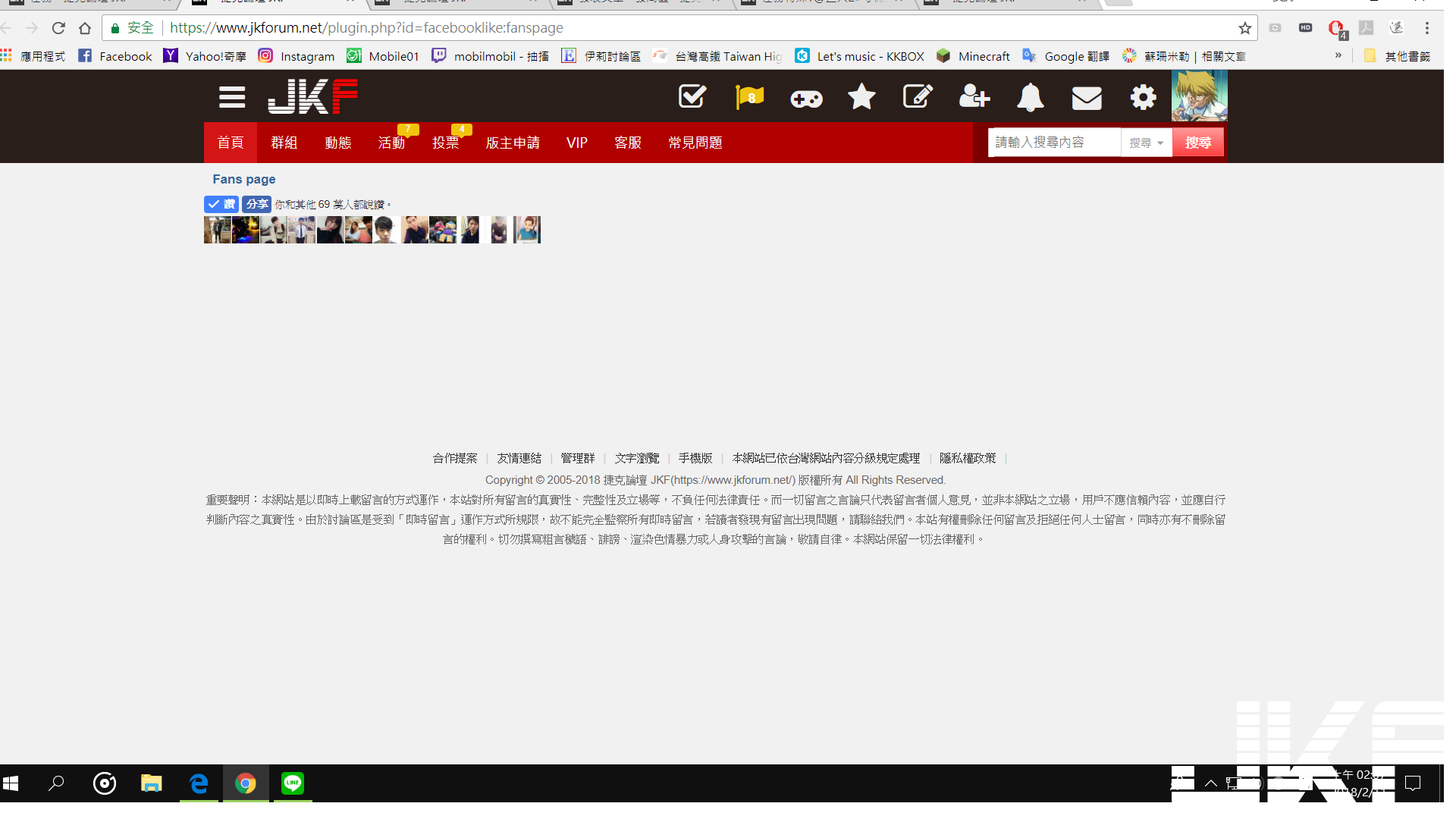Open the 其他書籤 folder
The width and height of the screenshot is (1456, 819).
click(x=1397, y=56)
